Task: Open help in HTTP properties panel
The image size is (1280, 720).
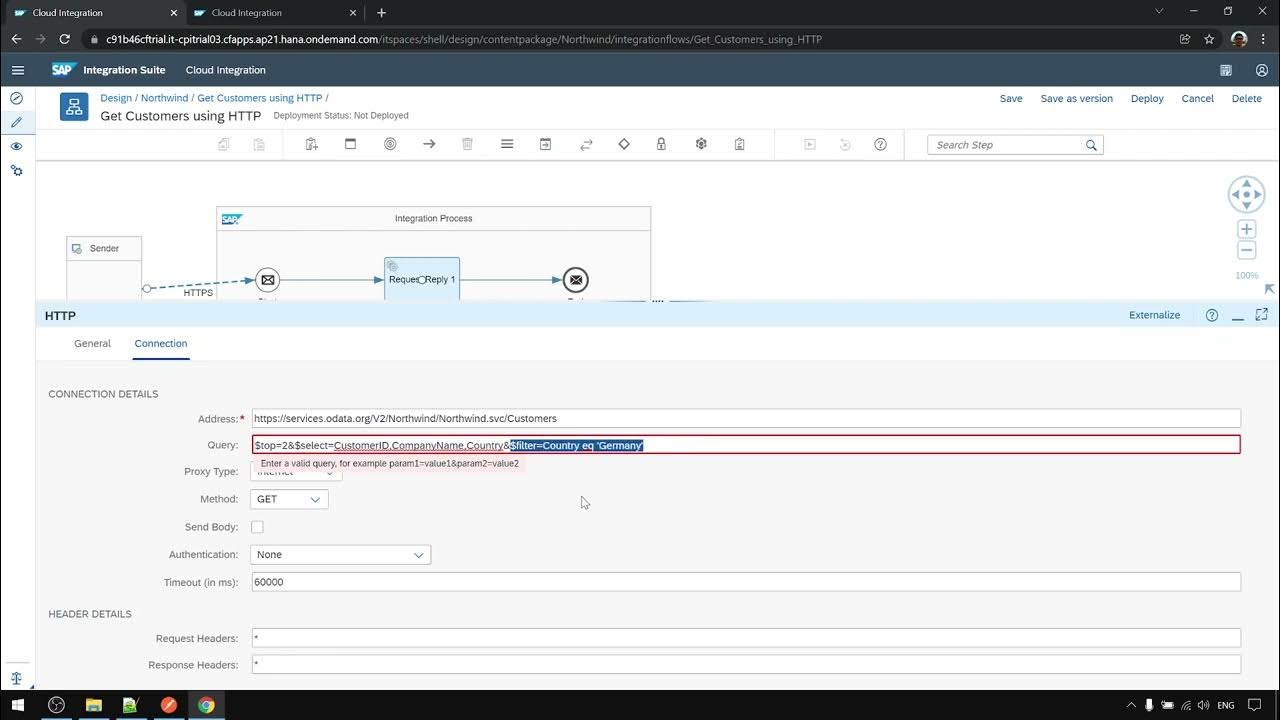Action: [1212, 315]
